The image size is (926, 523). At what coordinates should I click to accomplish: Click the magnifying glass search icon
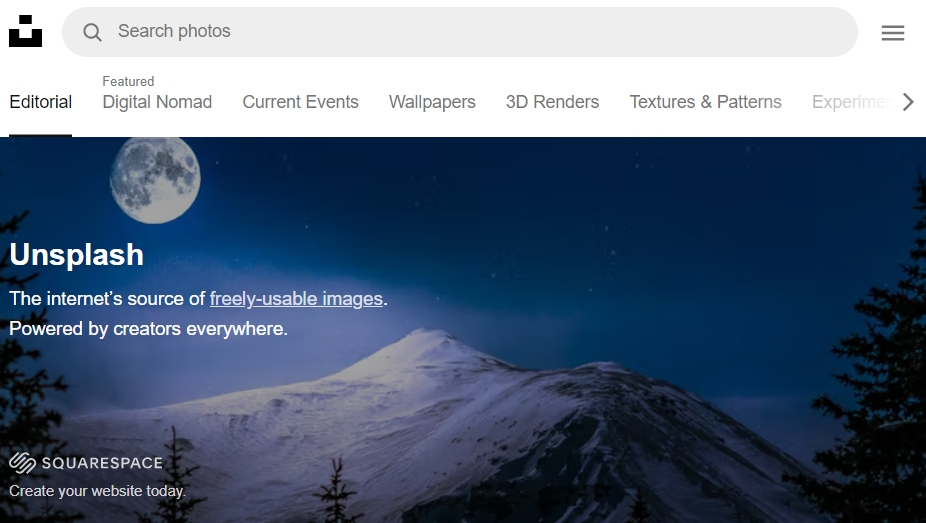[92, 32]
